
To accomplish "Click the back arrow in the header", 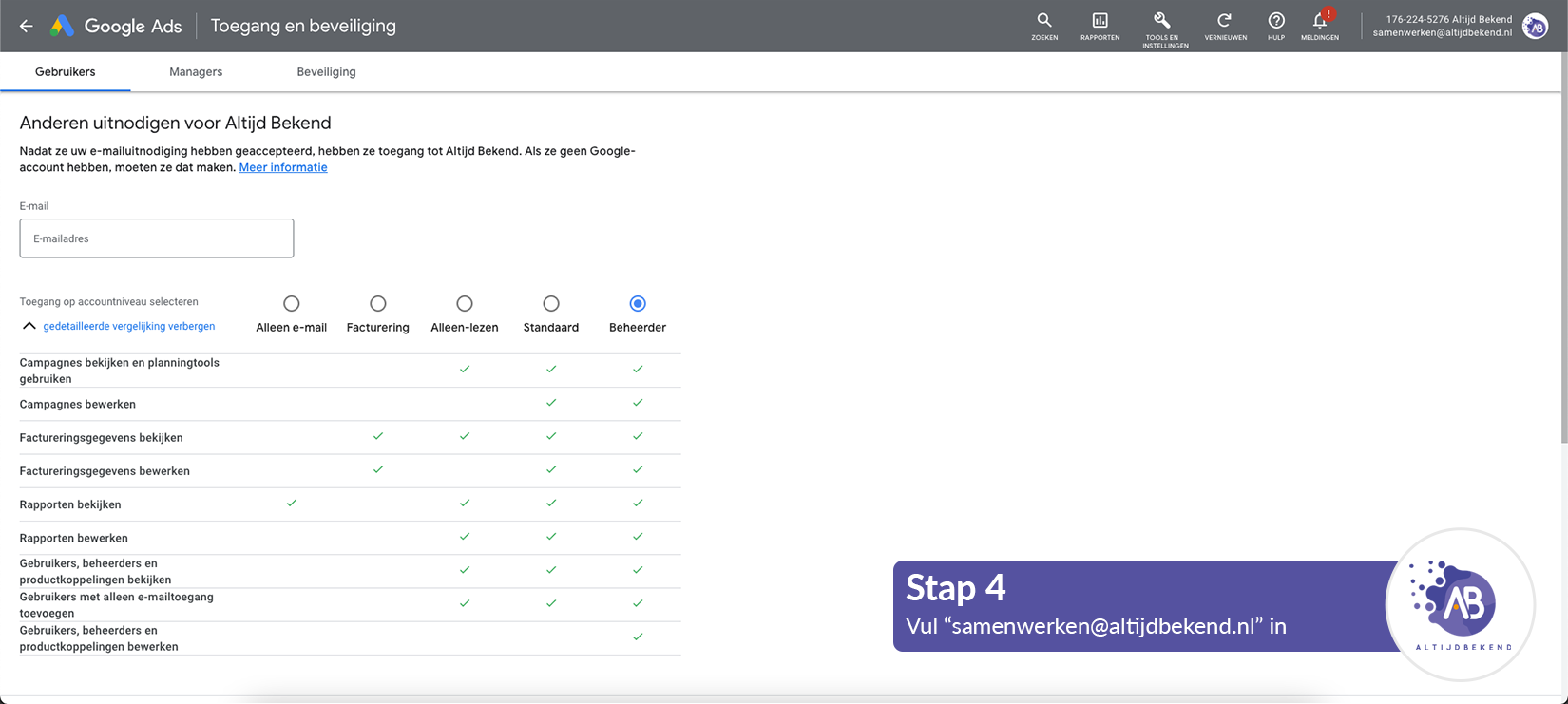I will coord(27,27).
